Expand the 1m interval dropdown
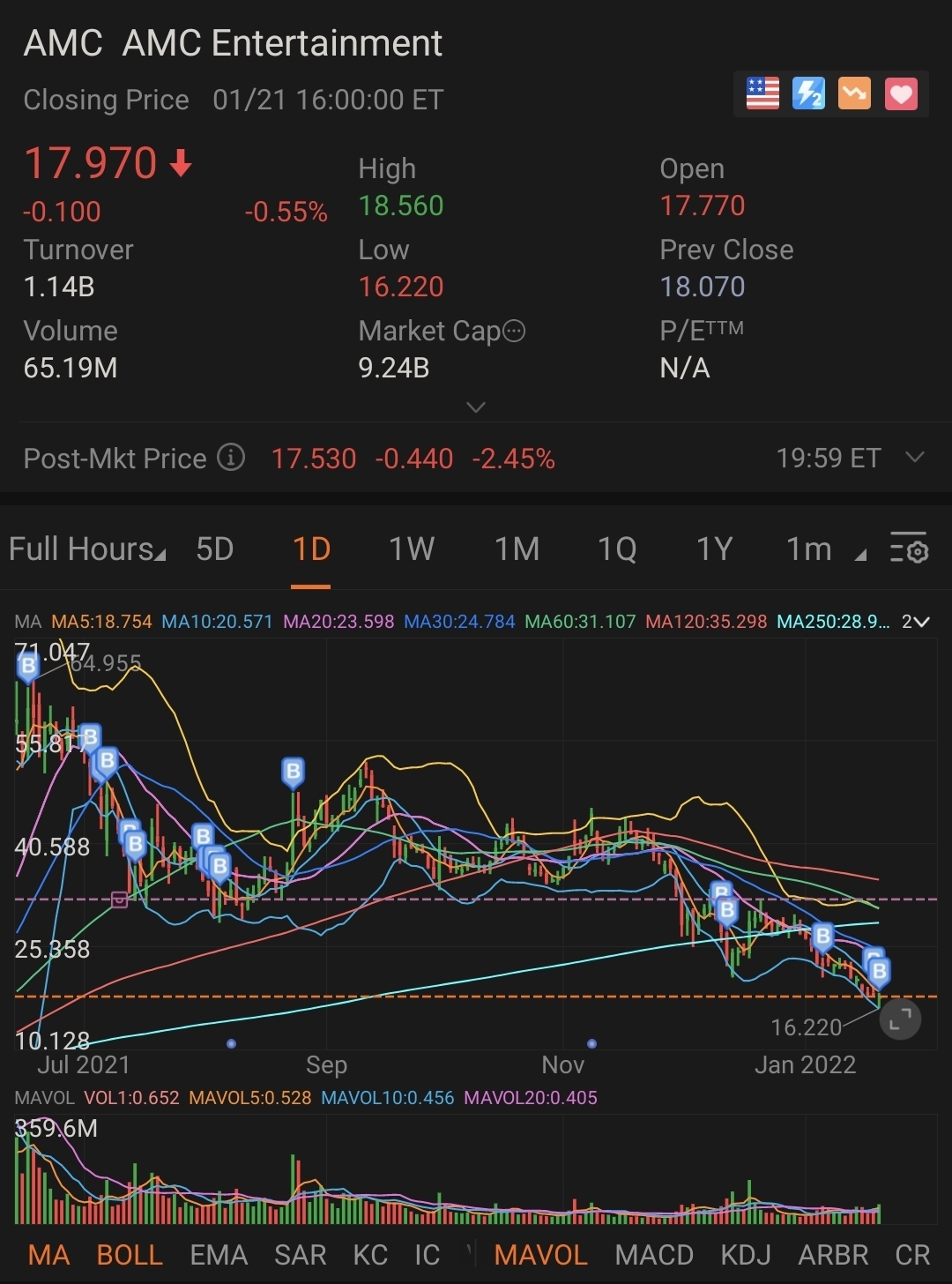 coord(824,549)
